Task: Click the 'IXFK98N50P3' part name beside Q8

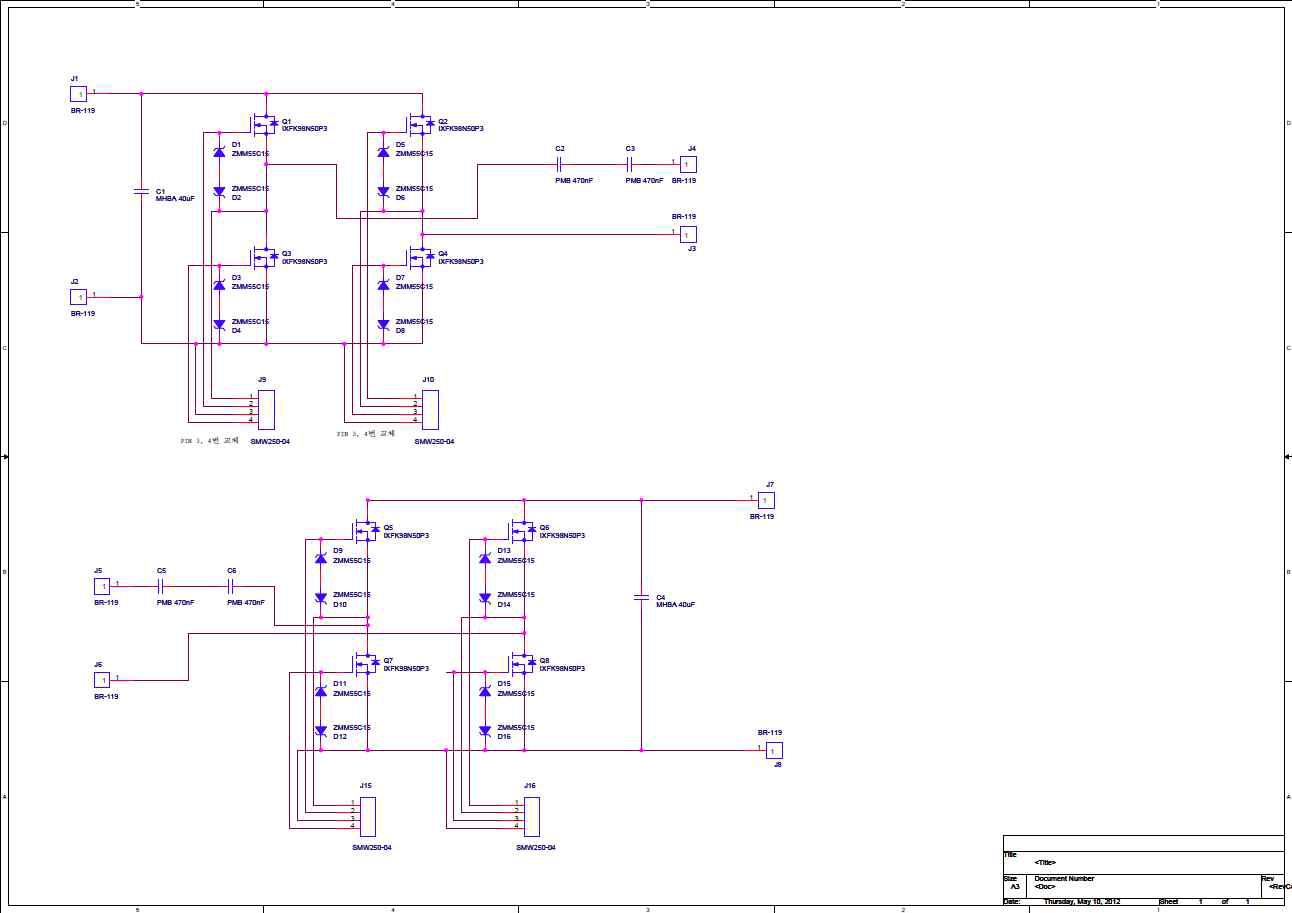Action: 562,669
